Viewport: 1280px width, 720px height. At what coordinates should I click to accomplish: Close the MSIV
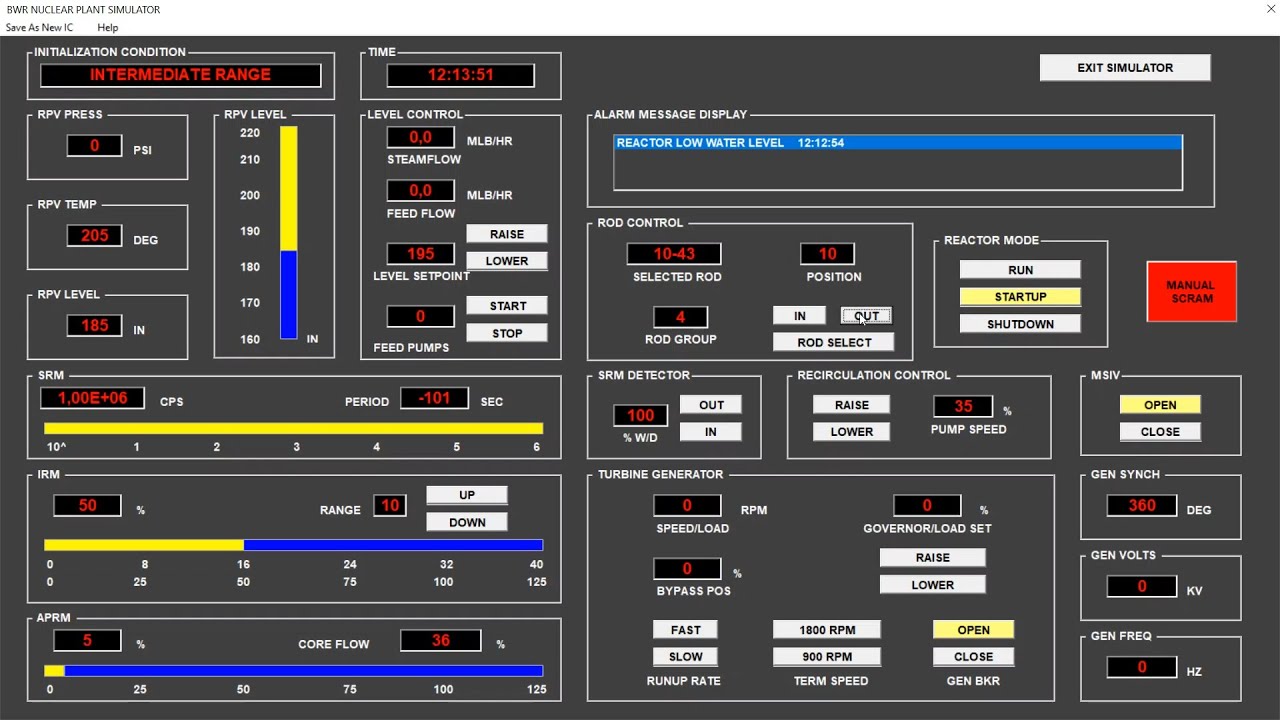tap(1160, 432)
